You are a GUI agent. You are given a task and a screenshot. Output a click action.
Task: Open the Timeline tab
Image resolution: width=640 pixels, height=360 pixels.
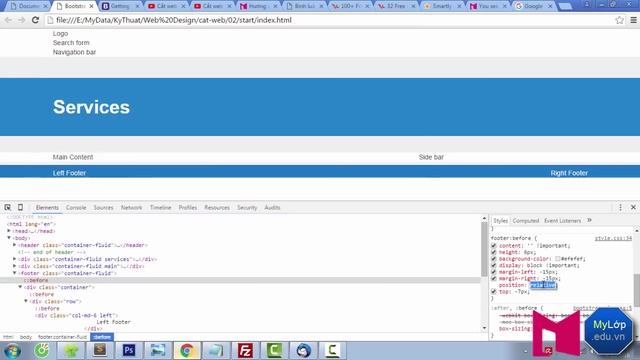tap(160, 207)
